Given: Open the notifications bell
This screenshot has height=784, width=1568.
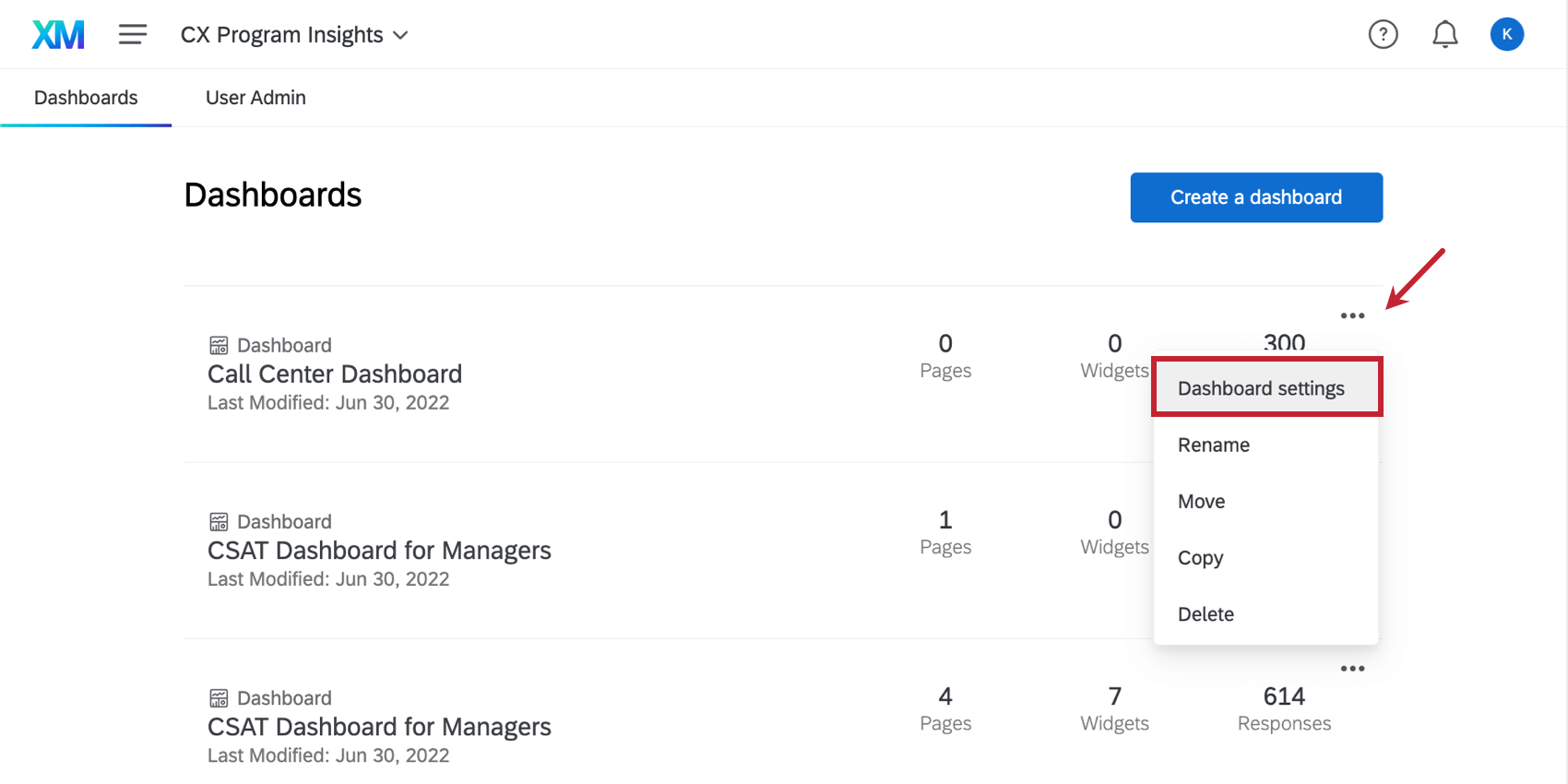Looking at the screenshot, I should (x=1444, y=35).
